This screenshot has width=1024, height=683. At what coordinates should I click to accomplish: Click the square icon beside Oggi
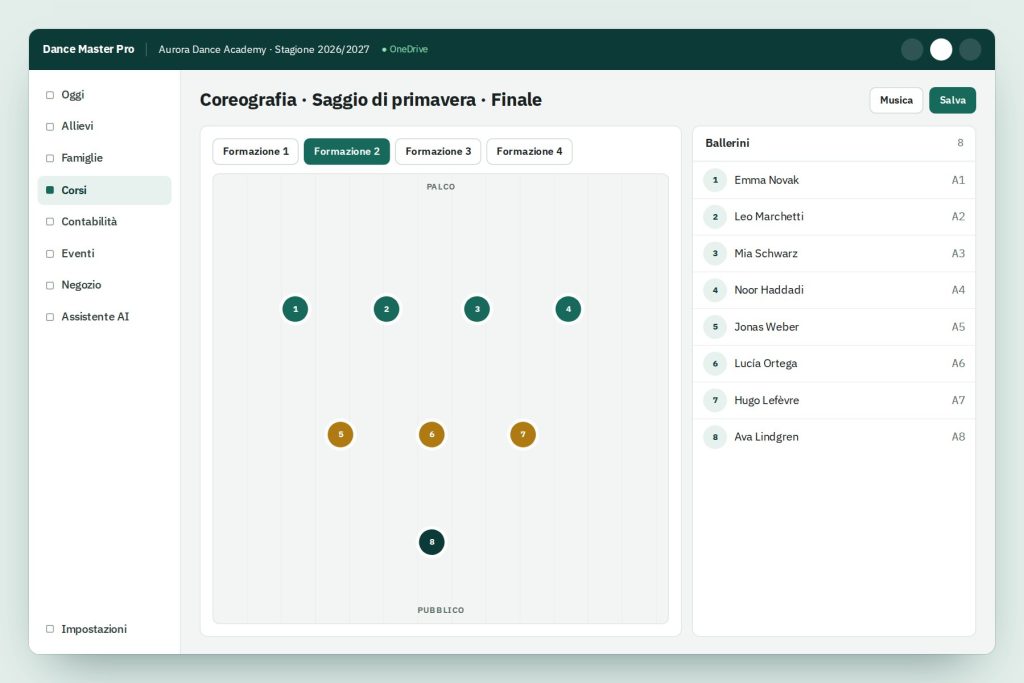50,95
